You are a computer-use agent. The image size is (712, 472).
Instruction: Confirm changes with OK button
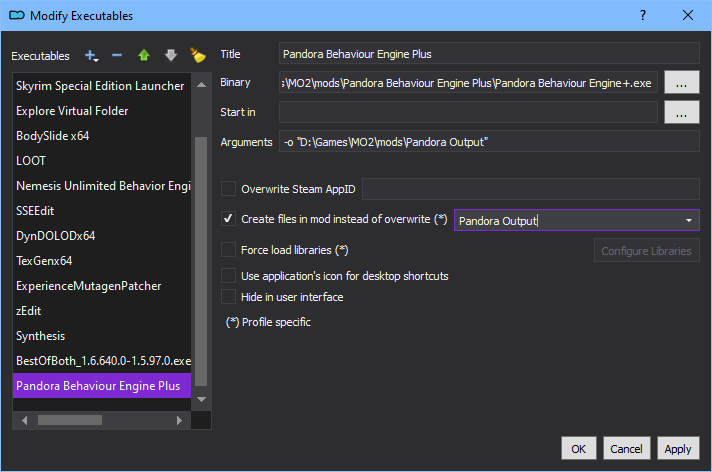pos(578,448)
